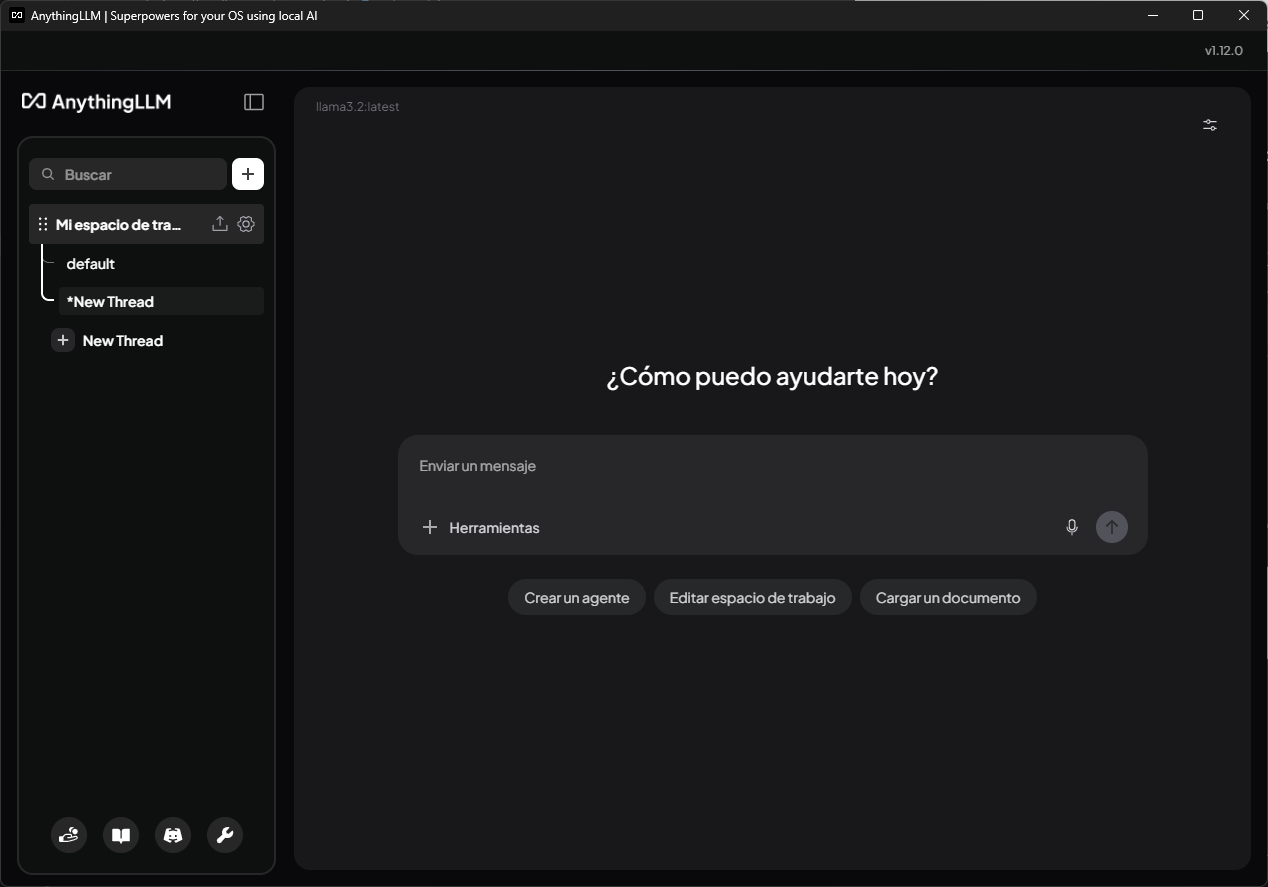1268x887 pixels.
Task: Open the documentation book icon
Action: pyautogui.click(x=121, y=835)
